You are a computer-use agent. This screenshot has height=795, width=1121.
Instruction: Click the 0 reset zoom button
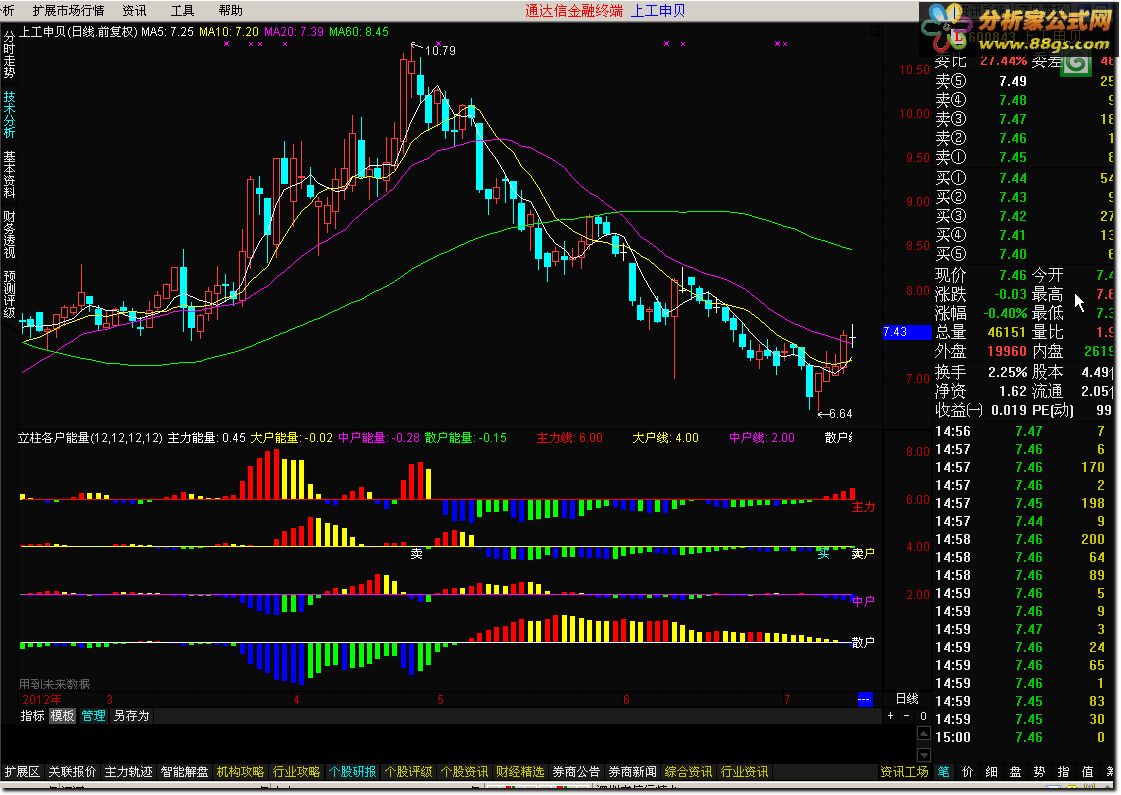pyautogui.click(x=923, y=716)
